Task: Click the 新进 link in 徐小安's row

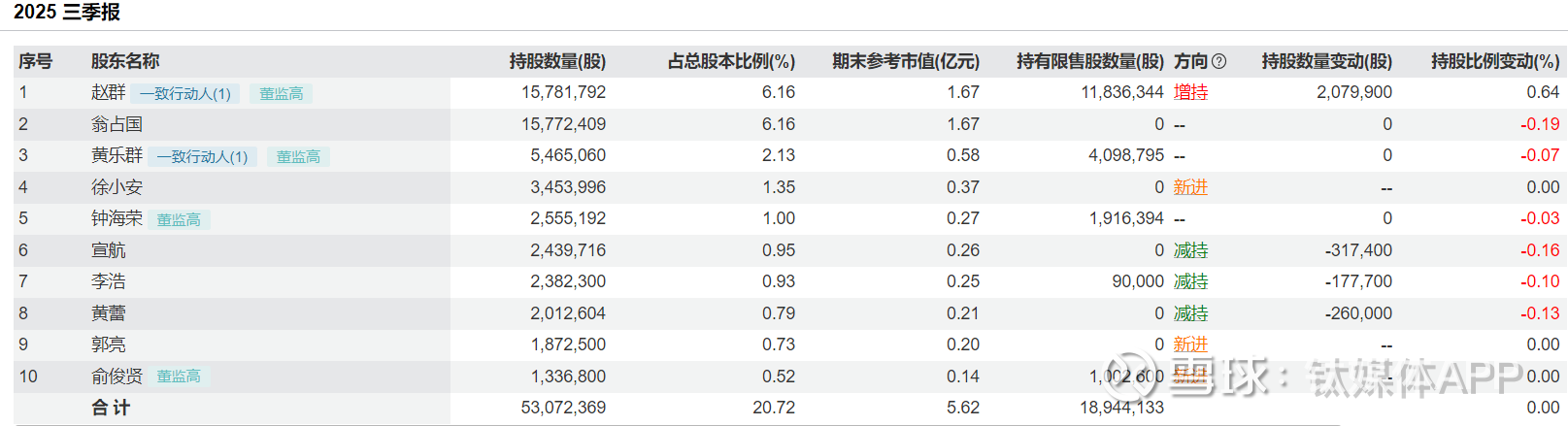Action: 1190,187
